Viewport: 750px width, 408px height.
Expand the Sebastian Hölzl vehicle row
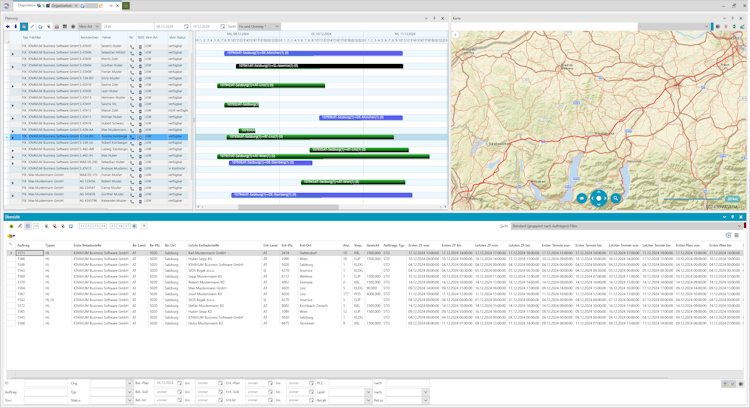pyautogui.click(x=12, y=54)
